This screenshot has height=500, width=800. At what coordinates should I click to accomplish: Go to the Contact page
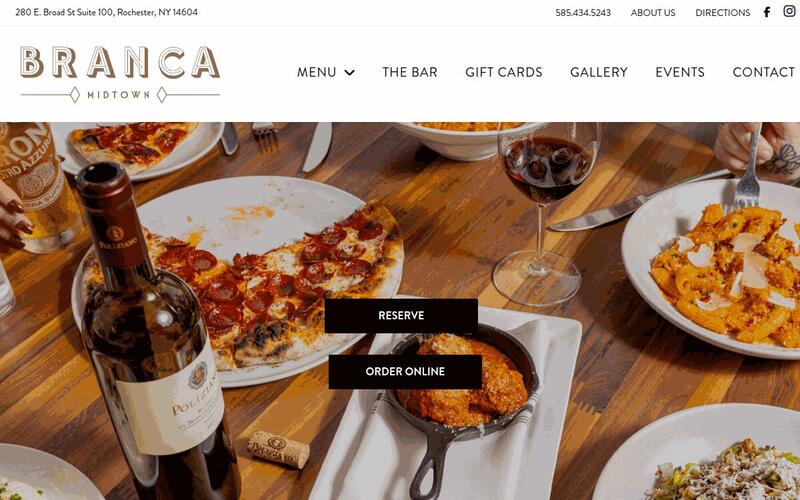(x=764, y=72)
